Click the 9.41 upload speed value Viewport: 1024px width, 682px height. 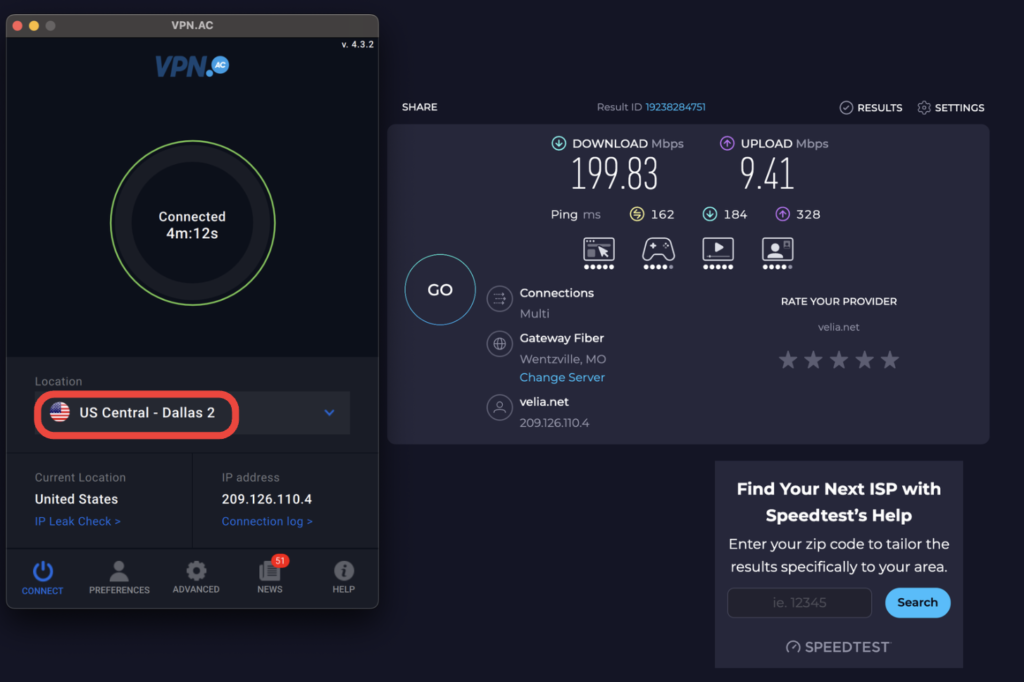point(767,174)
